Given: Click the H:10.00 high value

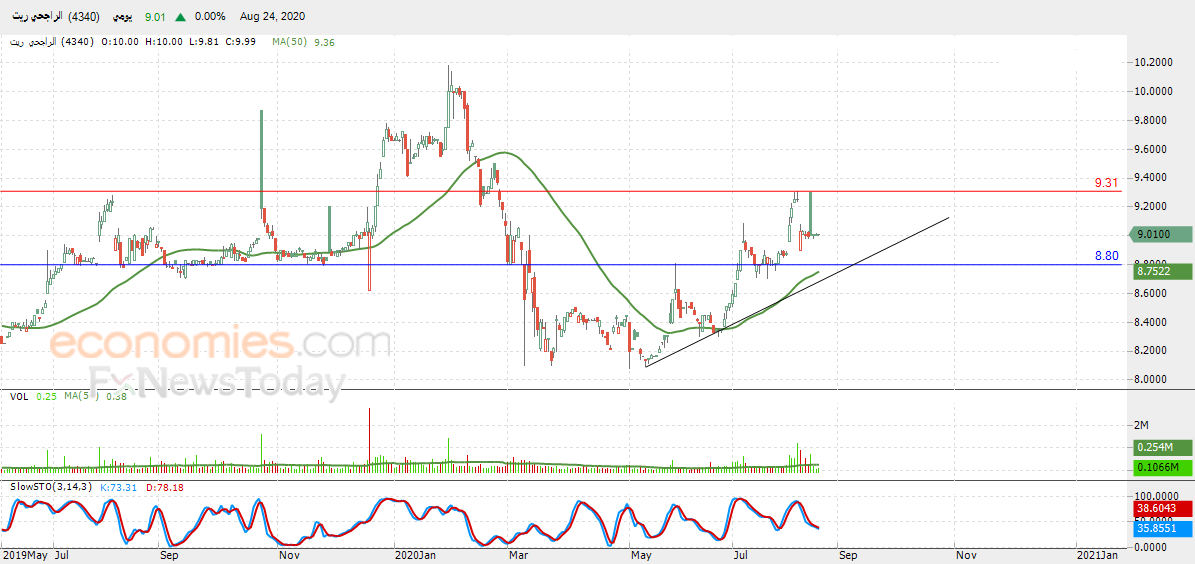Looking at the screenshot, I should coord(162,42).
